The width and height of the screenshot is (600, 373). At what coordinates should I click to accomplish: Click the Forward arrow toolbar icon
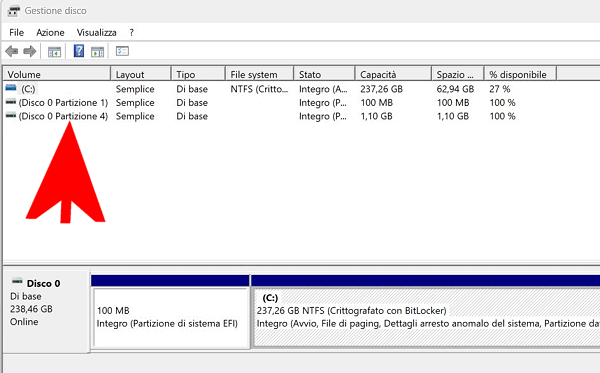[29, 51]
